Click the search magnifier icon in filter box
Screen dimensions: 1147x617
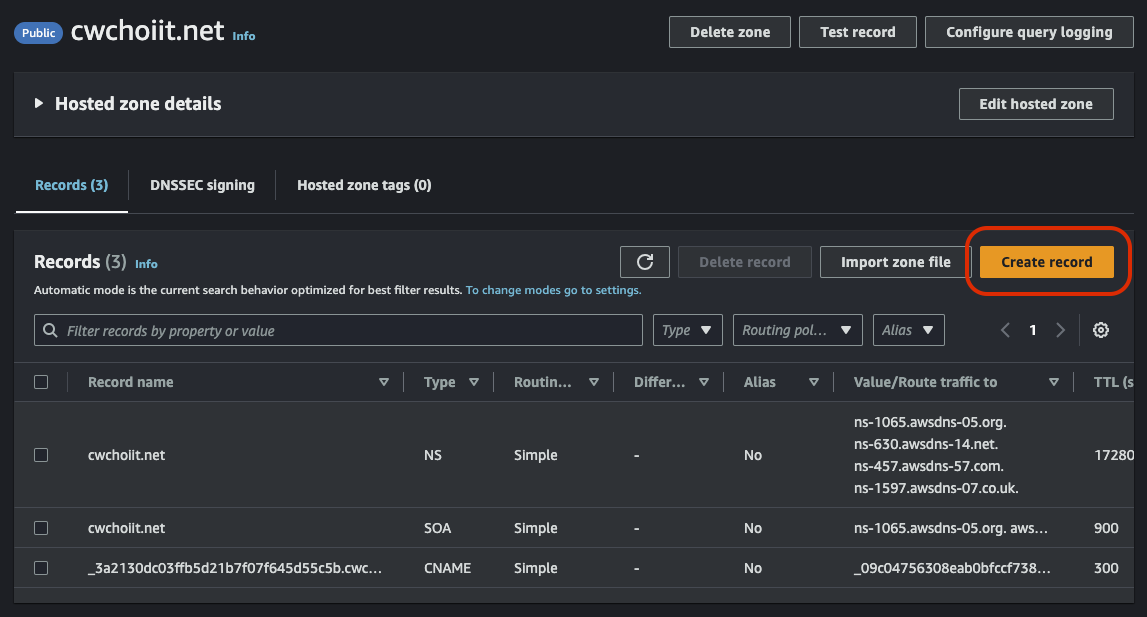[x=49, y=330]
